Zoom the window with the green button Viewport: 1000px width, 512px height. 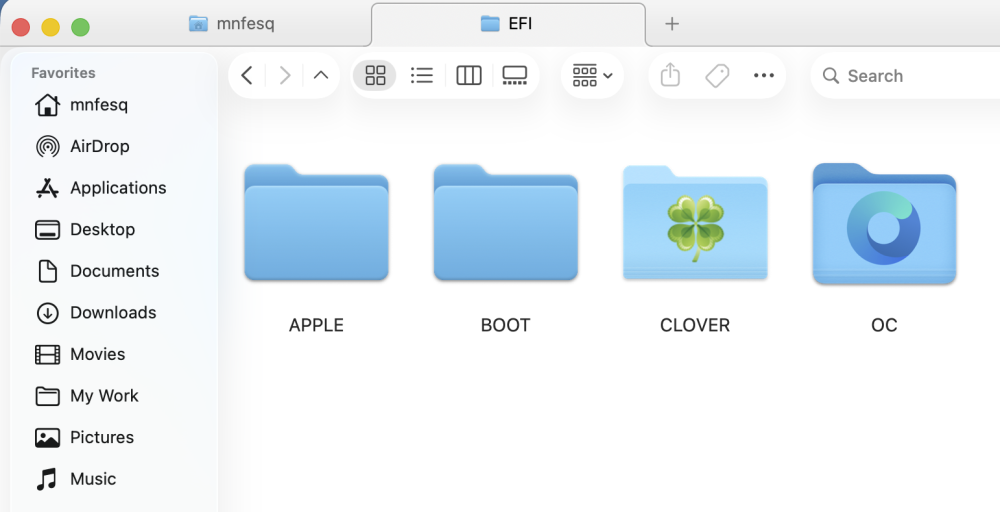point(80,27)
